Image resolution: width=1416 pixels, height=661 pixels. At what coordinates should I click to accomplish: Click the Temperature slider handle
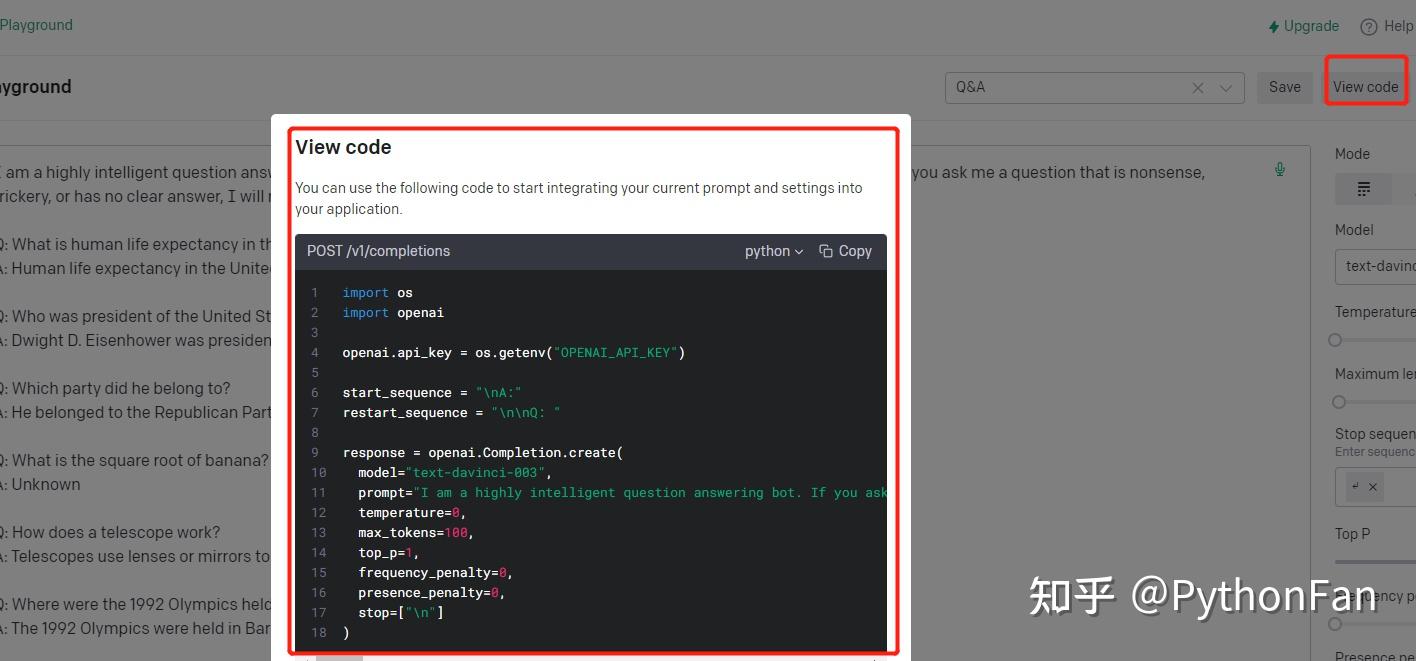[x=1335, y=340]
